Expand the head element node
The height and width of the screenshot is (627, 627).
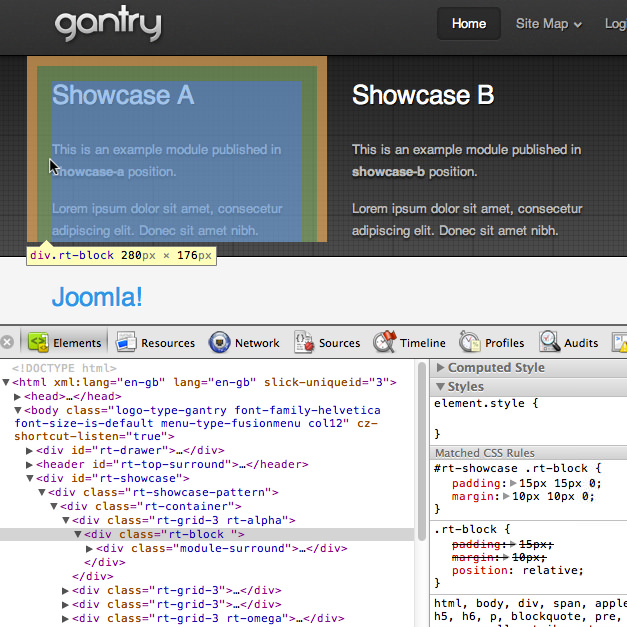(18, 397)
